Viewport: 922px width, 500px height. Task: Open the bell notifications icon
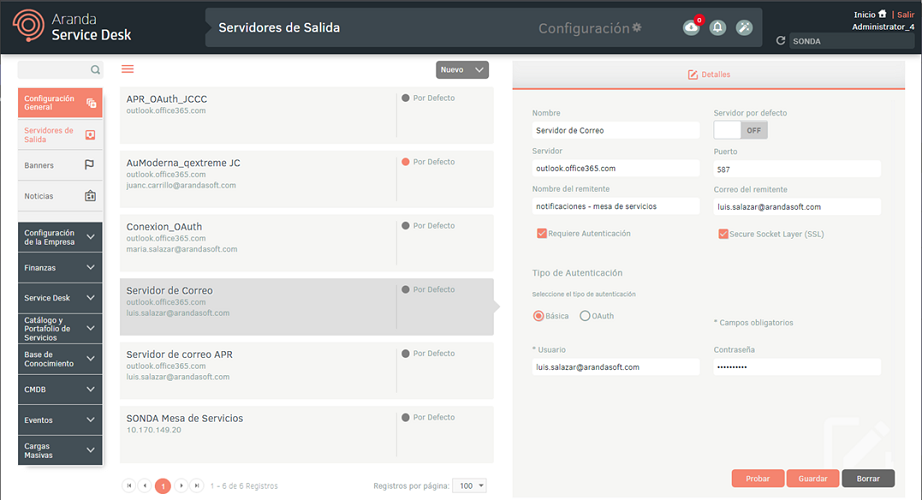(717, 27)
